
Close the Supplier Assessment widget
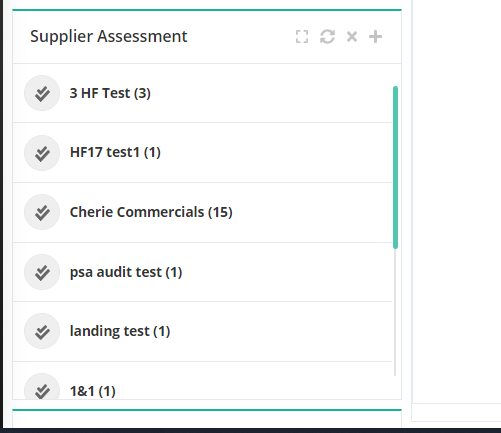(352, 36)
